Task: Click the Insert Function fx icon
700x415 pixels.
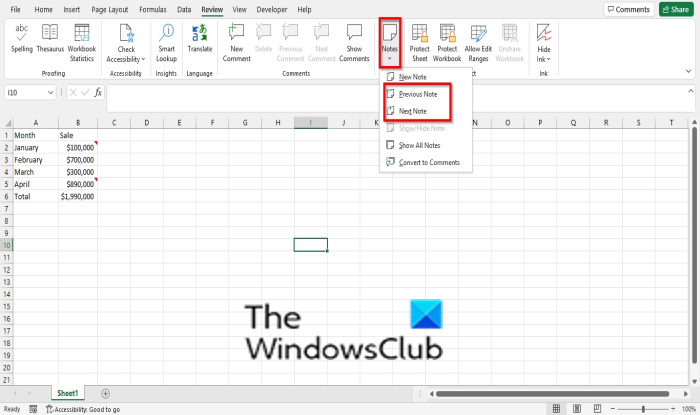Action: pos(98,92)
